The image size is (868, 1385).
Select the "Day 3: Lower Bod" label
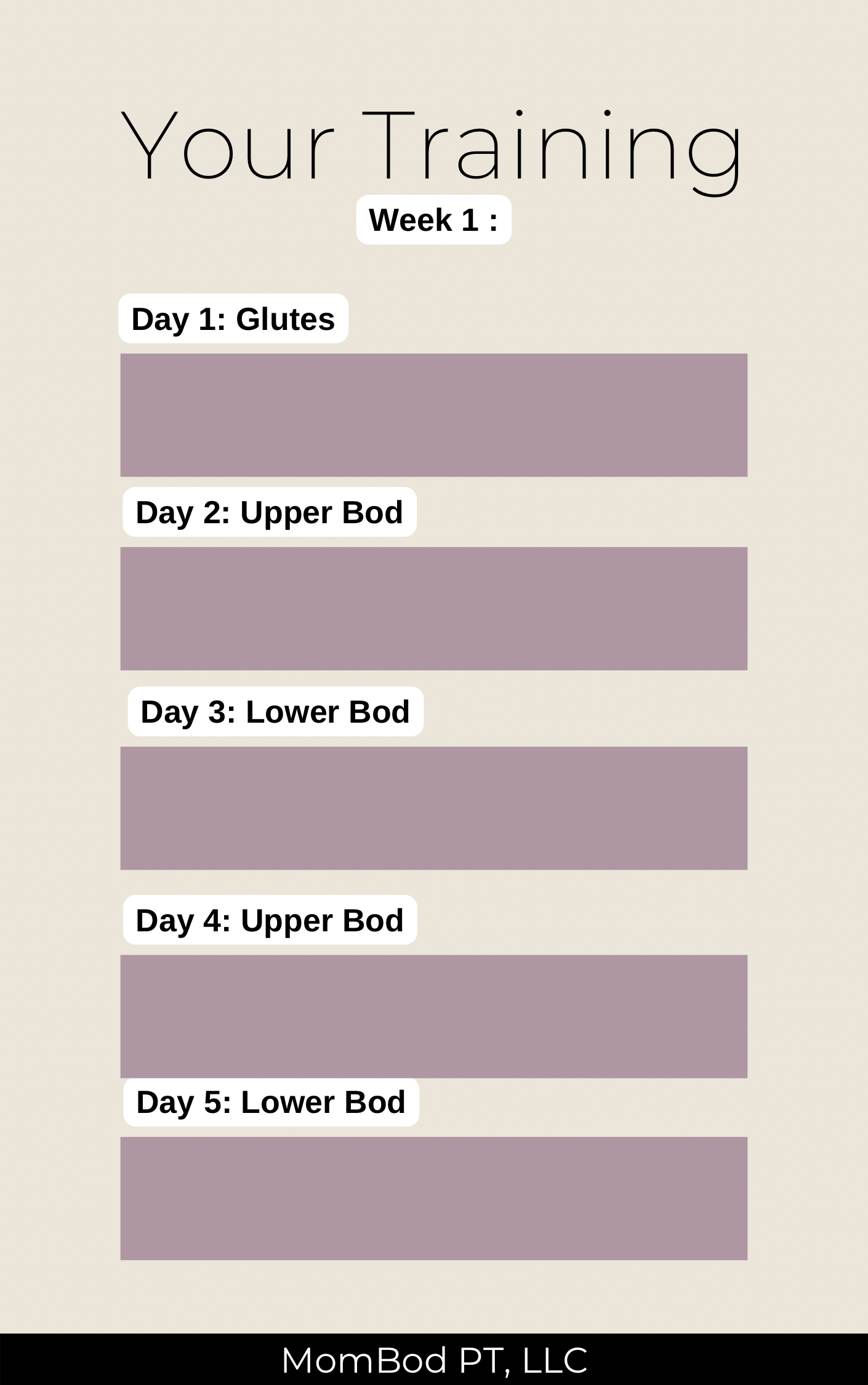(x=276, y=712)
